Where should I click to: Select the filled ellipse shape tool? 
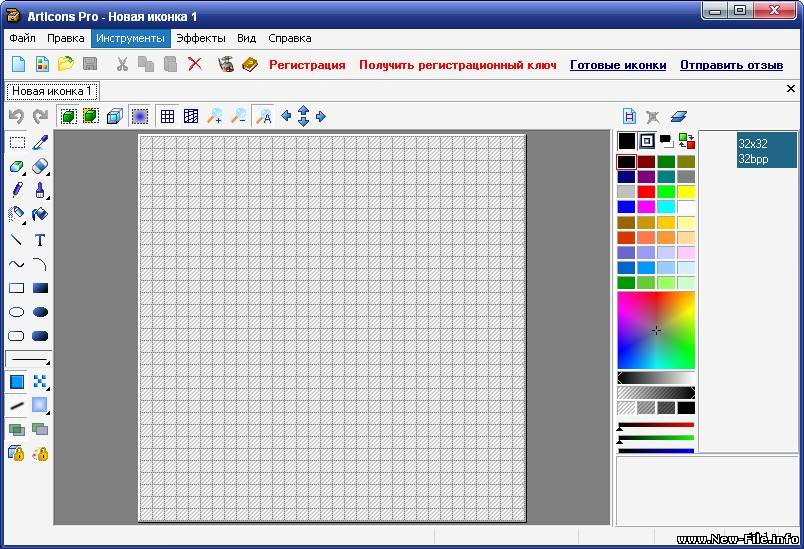click(40, 312)
